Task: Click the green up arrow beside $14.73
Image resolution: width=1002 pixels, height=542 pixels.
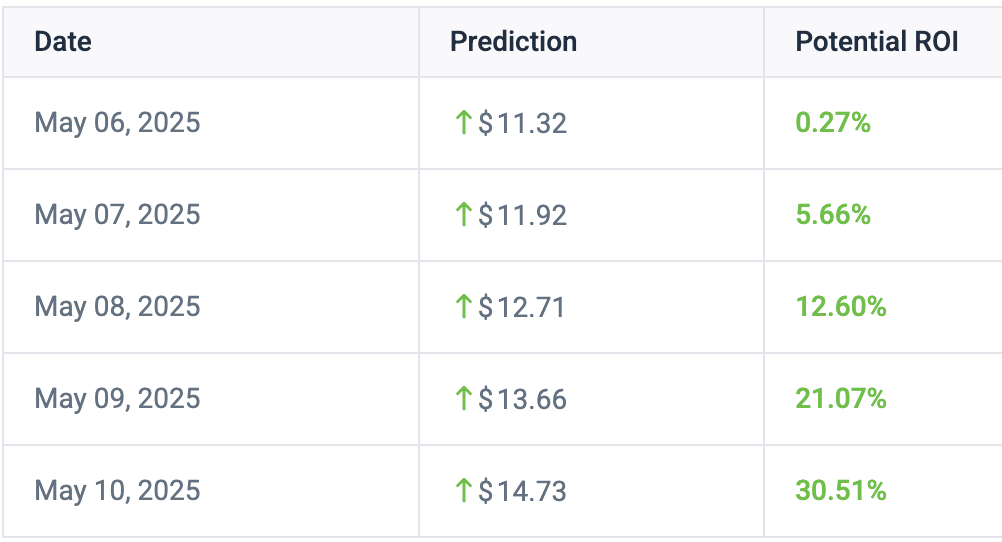Action: point(463,491)
